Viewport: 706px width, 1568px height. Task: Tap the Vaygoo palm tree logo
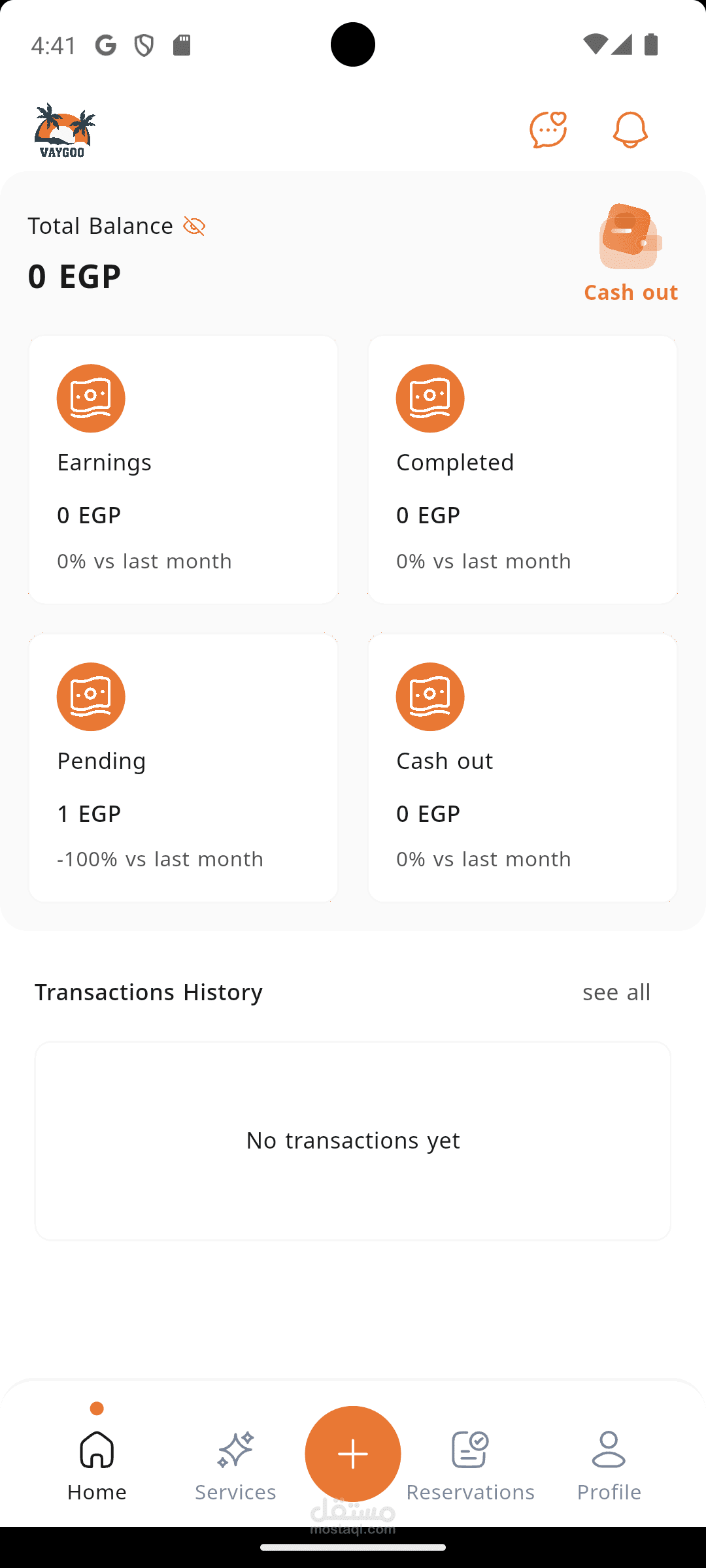[x=64, y=130]
